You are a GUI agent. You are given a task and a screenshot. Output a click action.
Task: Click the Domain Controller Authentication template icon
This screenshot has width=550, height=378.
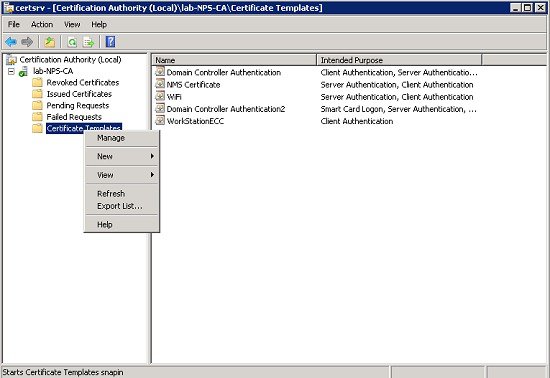(x=160, y=72)
